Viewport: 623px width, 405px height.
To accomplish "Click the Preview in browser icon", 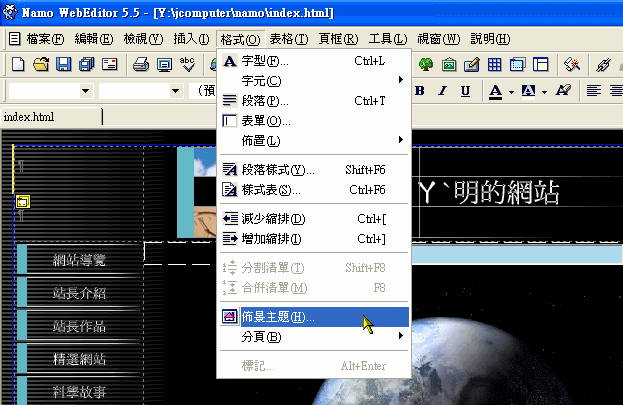I will (164, 64).
